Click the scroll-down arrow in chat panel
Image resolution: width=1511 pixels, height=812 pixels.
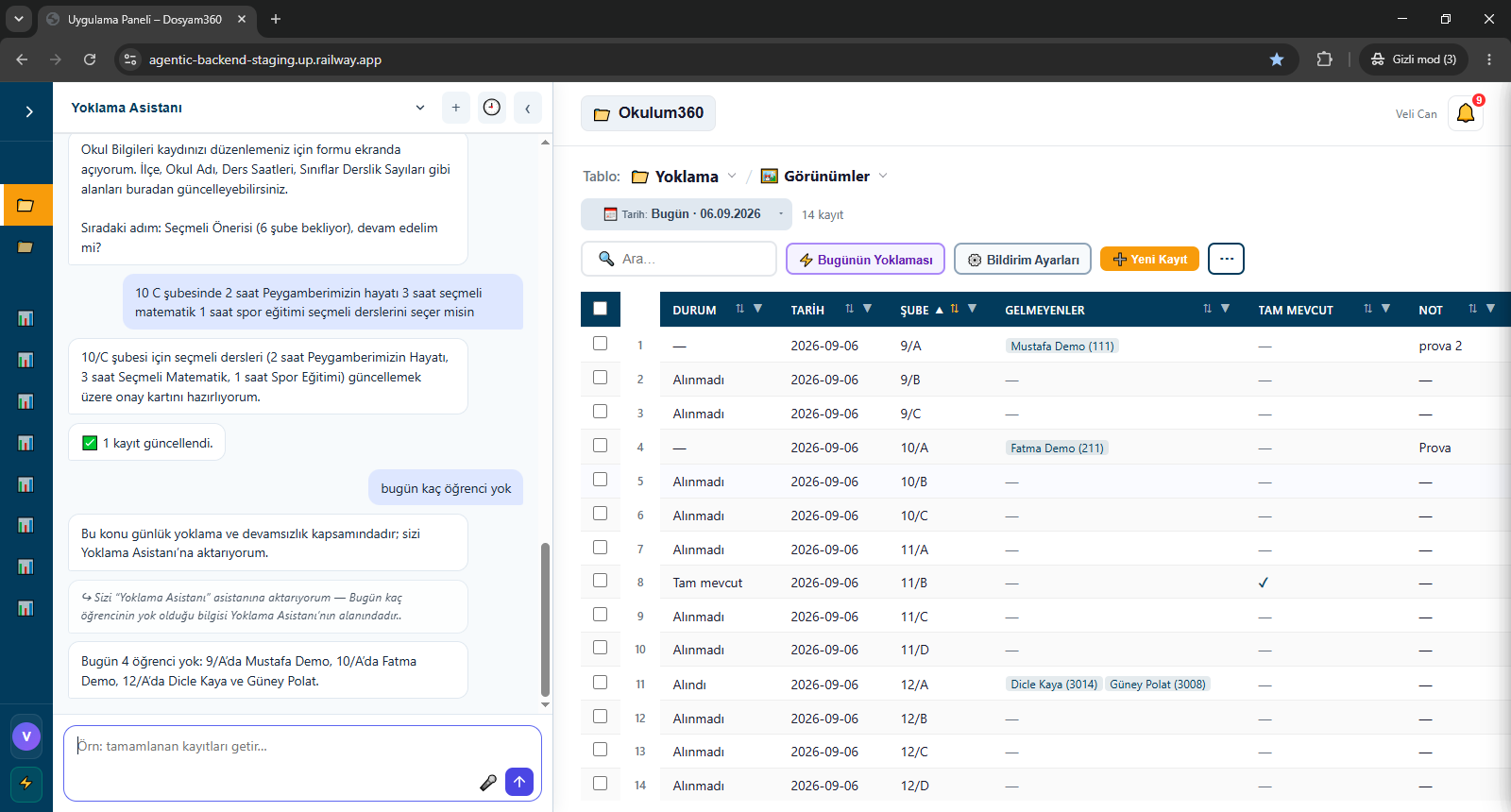pyautogui.click(x=545, y=704)
